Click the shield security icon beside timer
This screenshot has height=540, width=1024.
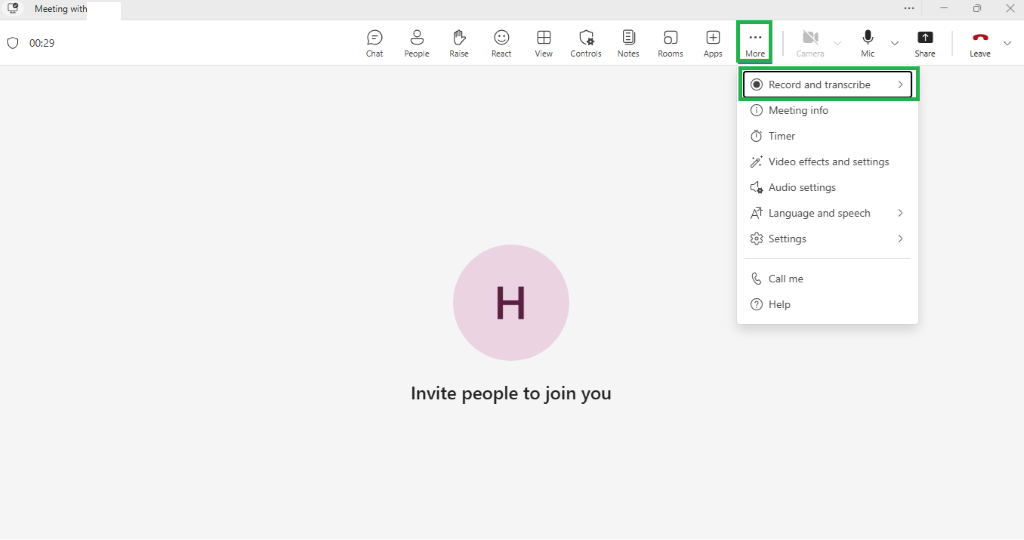tap(12, 43)
